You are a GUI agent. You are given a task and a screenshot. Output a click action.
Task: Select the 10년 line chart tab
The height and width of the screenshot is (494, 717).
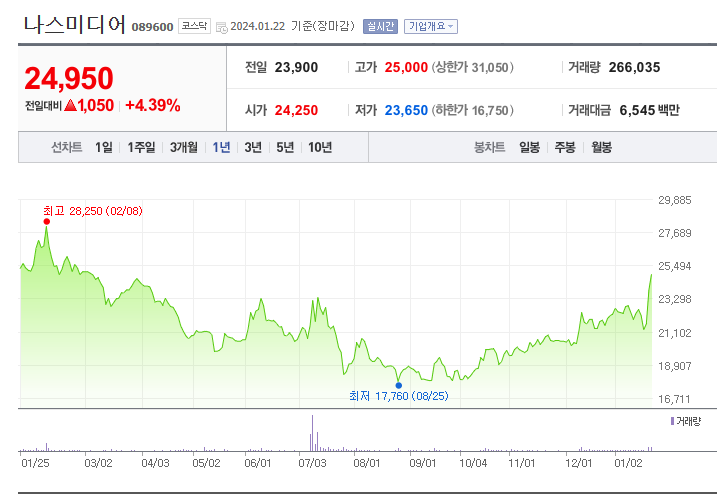click(x=320, y=147)
